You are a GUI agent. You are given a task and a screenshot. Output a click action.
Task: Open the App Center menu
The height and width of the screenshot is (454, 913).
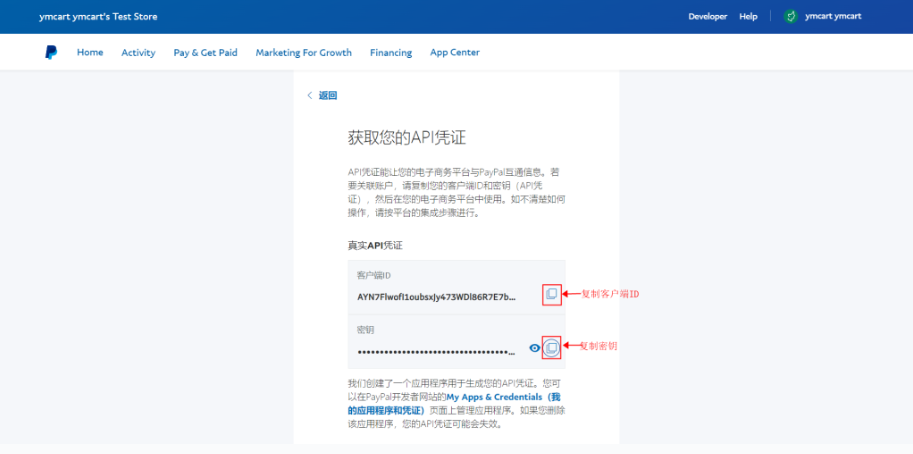tap(455, 52)
